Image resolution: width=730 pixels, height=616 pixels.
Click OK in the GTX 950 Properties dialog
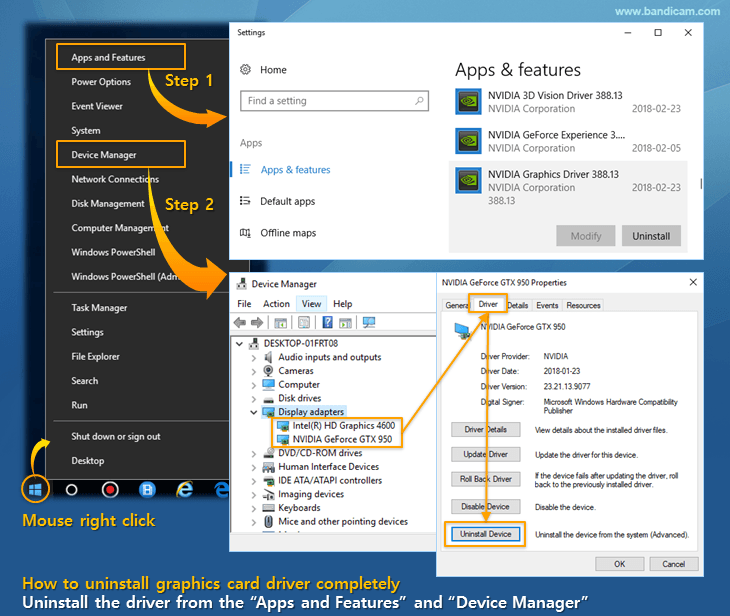(619, 564)
